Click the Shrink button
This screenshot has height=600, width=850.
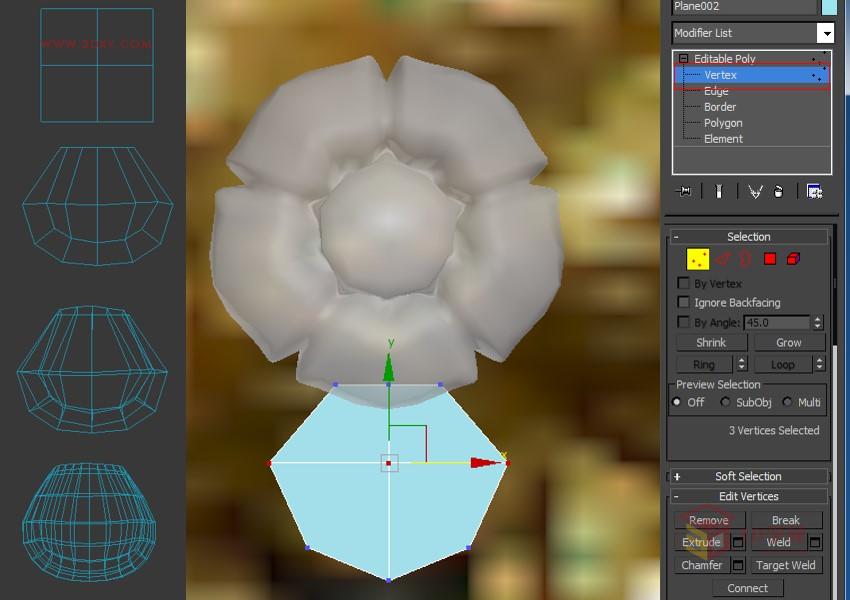tap(710, 342)
